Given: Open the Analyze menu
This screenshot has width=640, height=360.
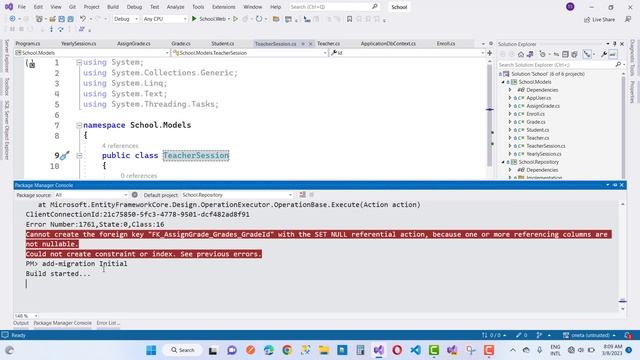Looking at the screenshot, I should pyautogui.click(x=176, y=7).
